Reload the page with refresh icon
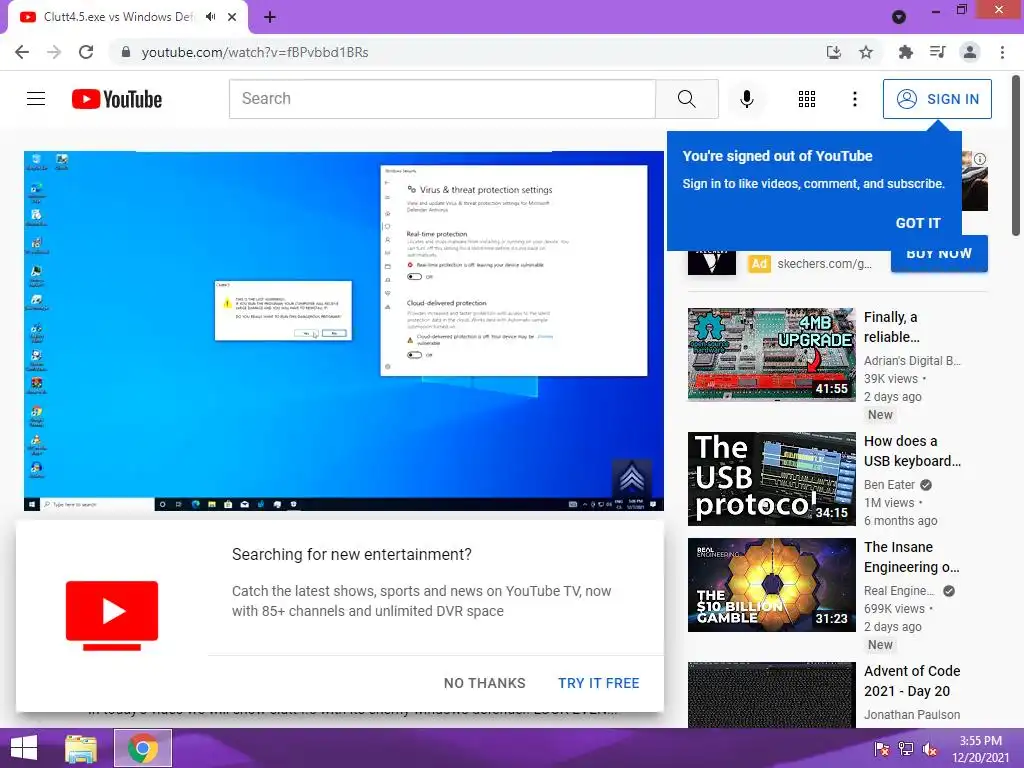 [86, 52]
